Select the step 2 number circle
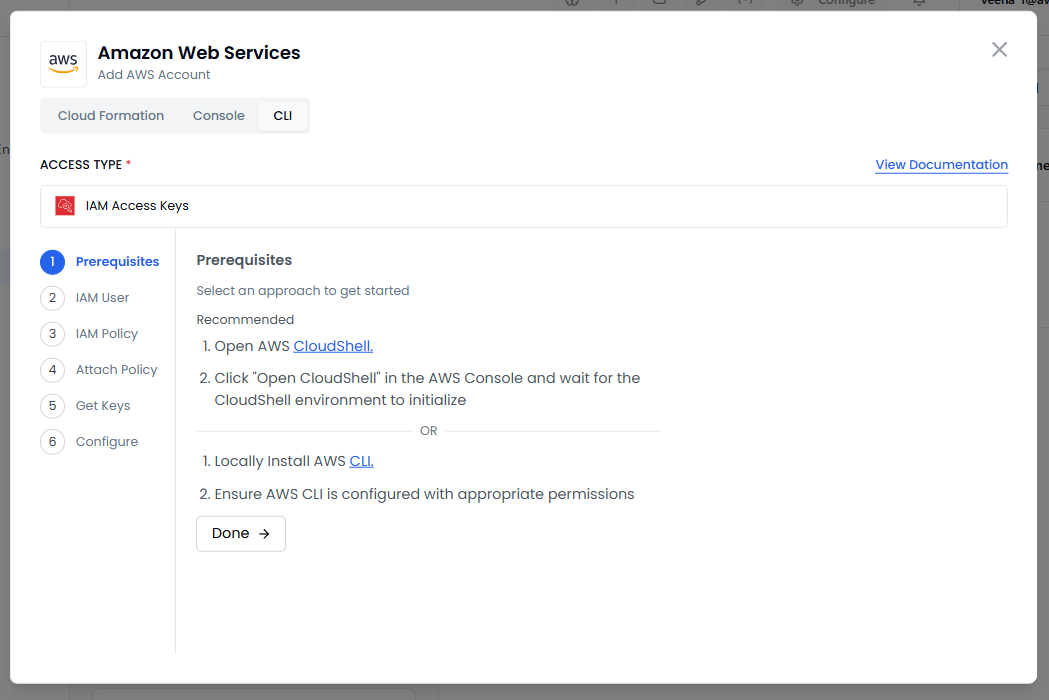Image resolution: width=1049 pixels, height=700 pixels. point(52,298)
